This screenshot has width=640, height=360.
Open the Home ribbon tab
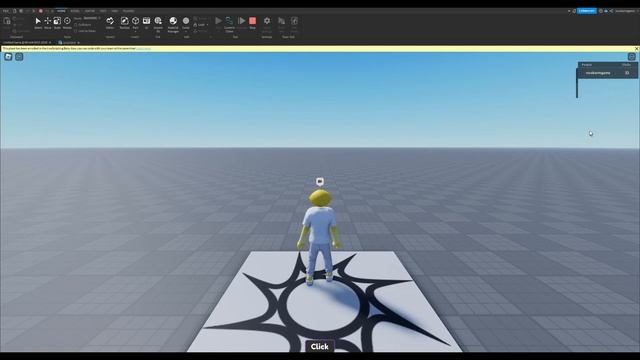pyautogui.click(x=61, y=11)
